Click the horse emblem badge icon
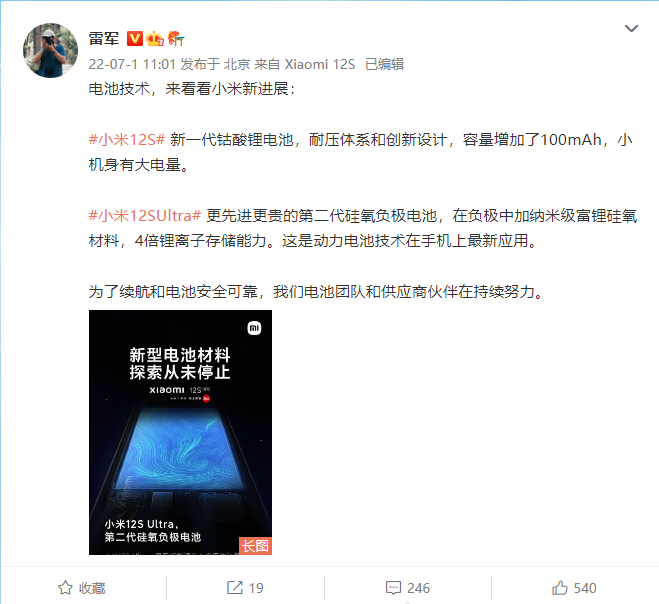Screen dimensions: 659x604 point(176,38)
